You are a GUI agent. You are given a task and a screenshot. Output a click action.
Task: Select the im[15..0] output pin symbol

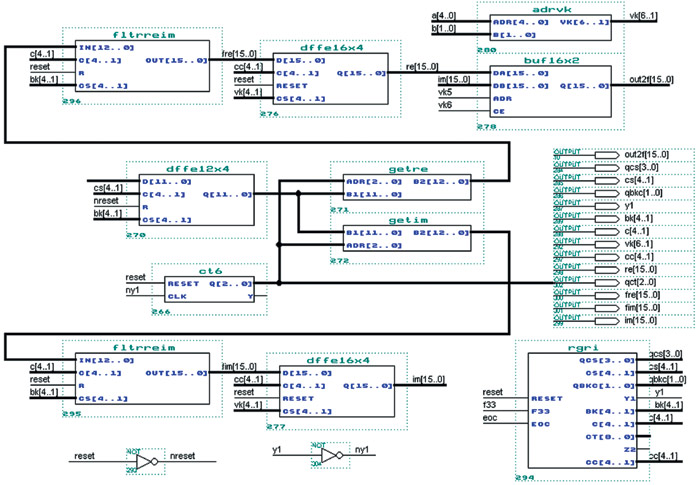pyautogui.click(x=607, y=321)
